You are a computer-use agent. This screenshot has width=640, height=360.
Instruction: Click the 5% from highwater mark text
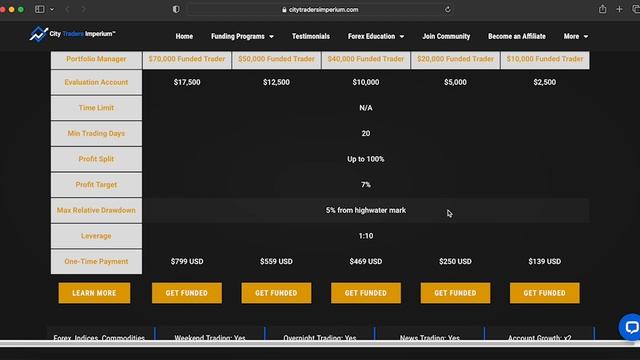pos(366,211)
